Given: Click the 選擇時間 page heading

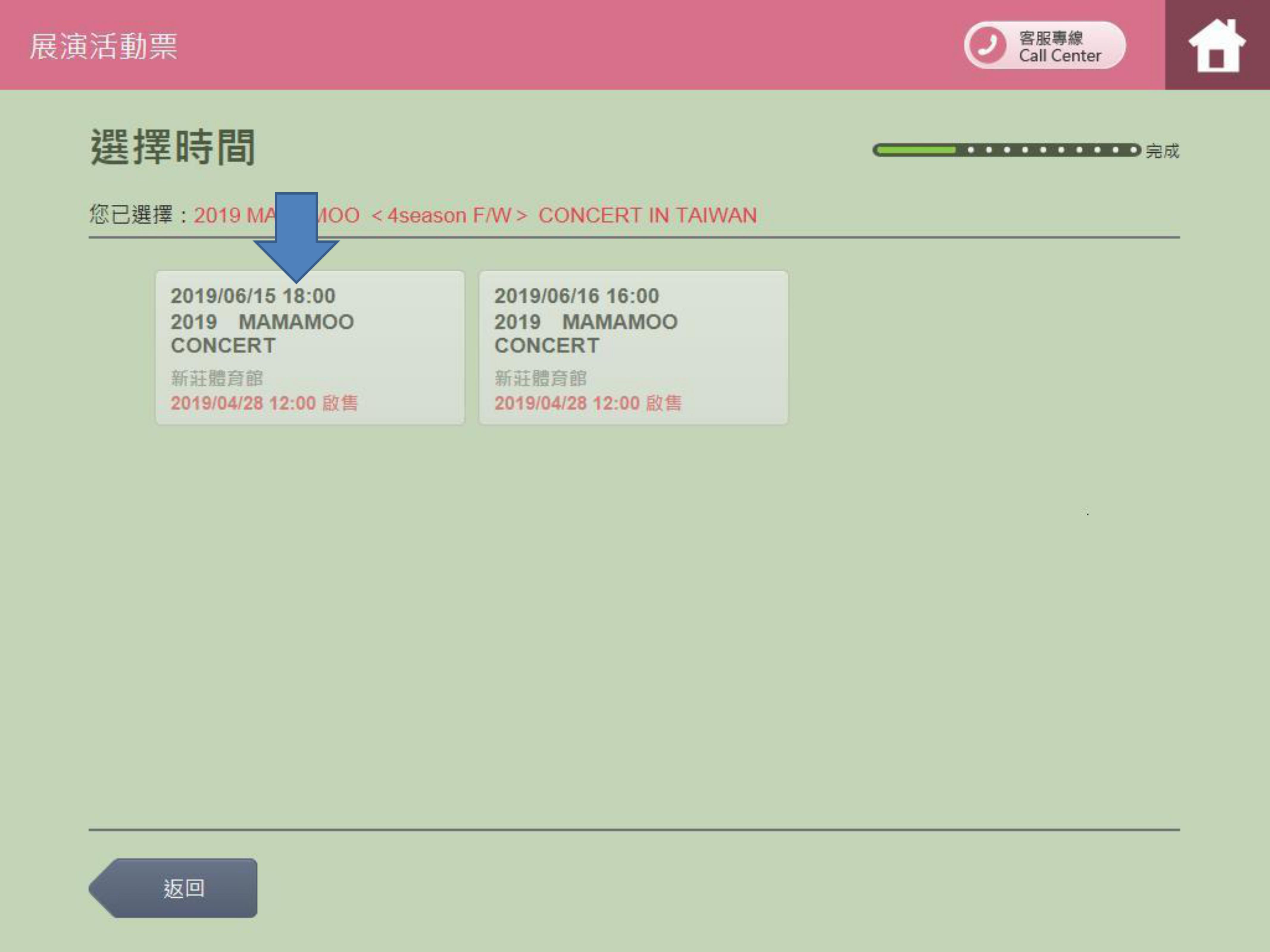Looking at the screenshot, I should pos(173,148).
